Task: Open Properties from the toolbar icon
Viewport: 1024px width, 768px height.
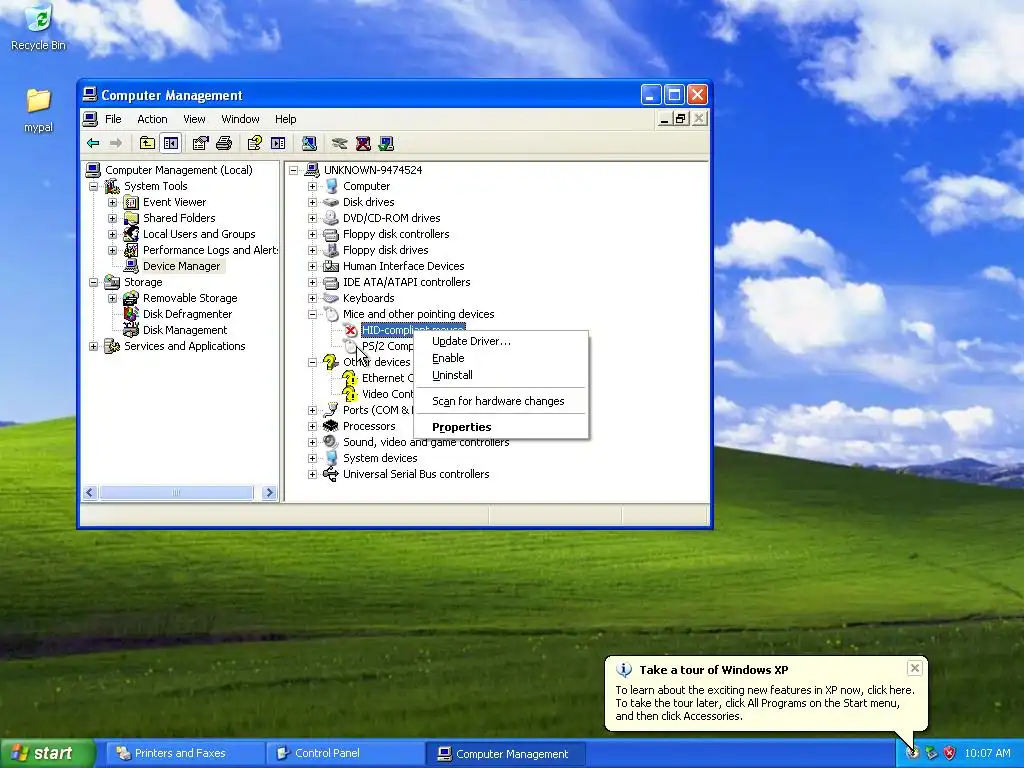Action: coord(200,143)
